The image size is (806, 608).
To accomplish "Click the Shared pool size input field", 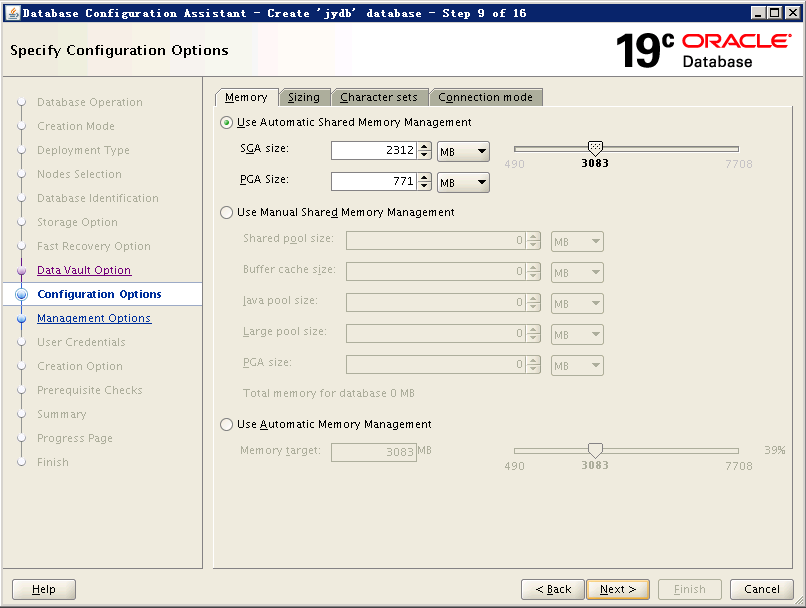I will [436, 241].
